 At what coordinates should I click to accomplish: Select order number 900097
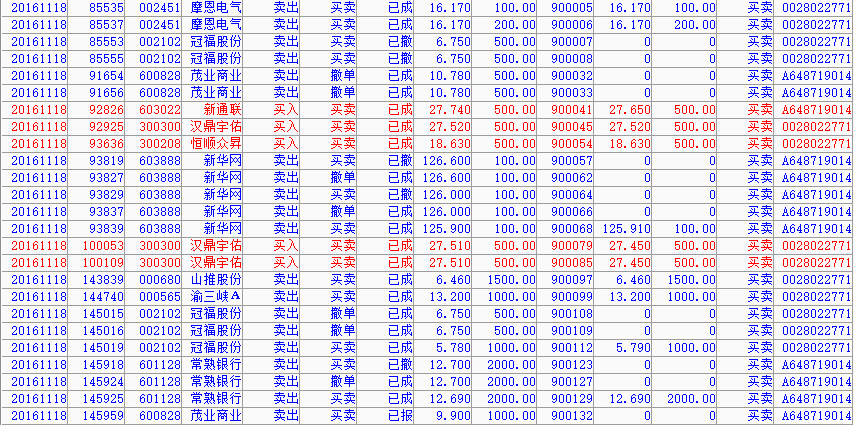[x=572, y=280]
